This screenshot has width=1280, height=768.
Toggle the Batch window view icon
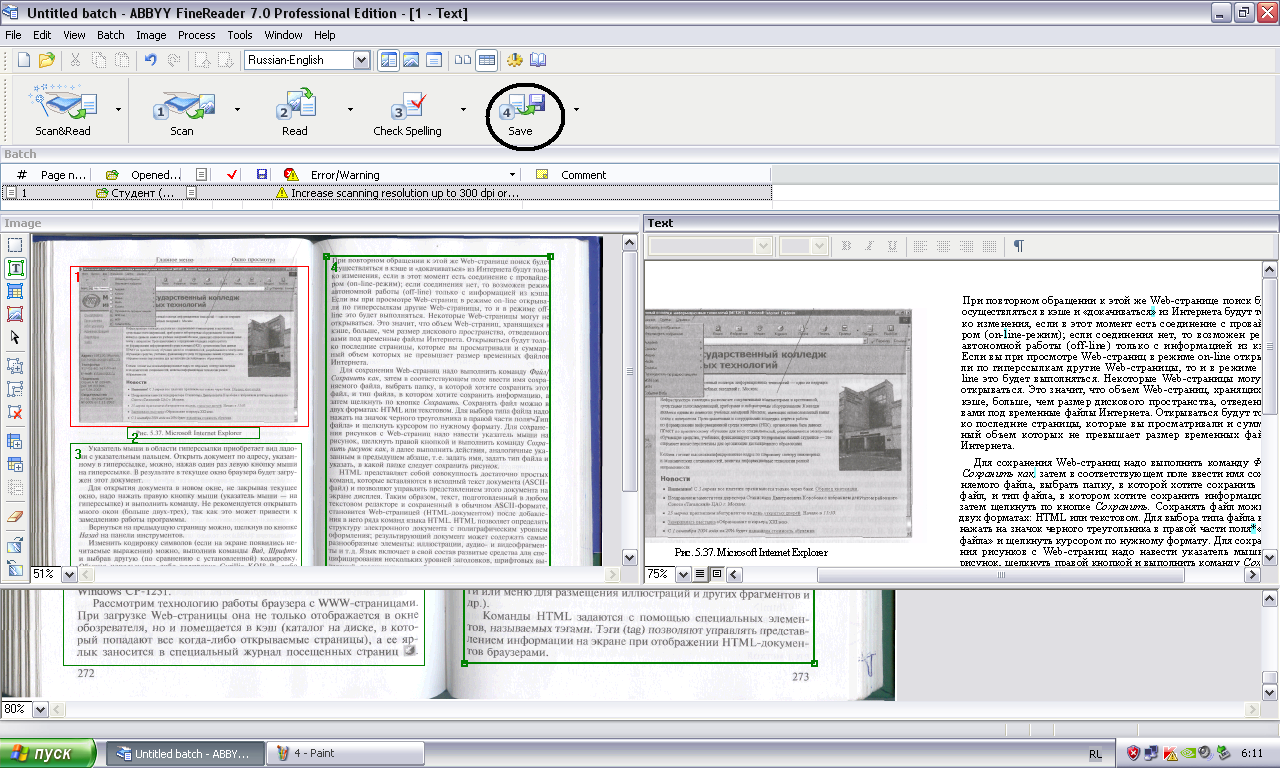coord(387,60)
